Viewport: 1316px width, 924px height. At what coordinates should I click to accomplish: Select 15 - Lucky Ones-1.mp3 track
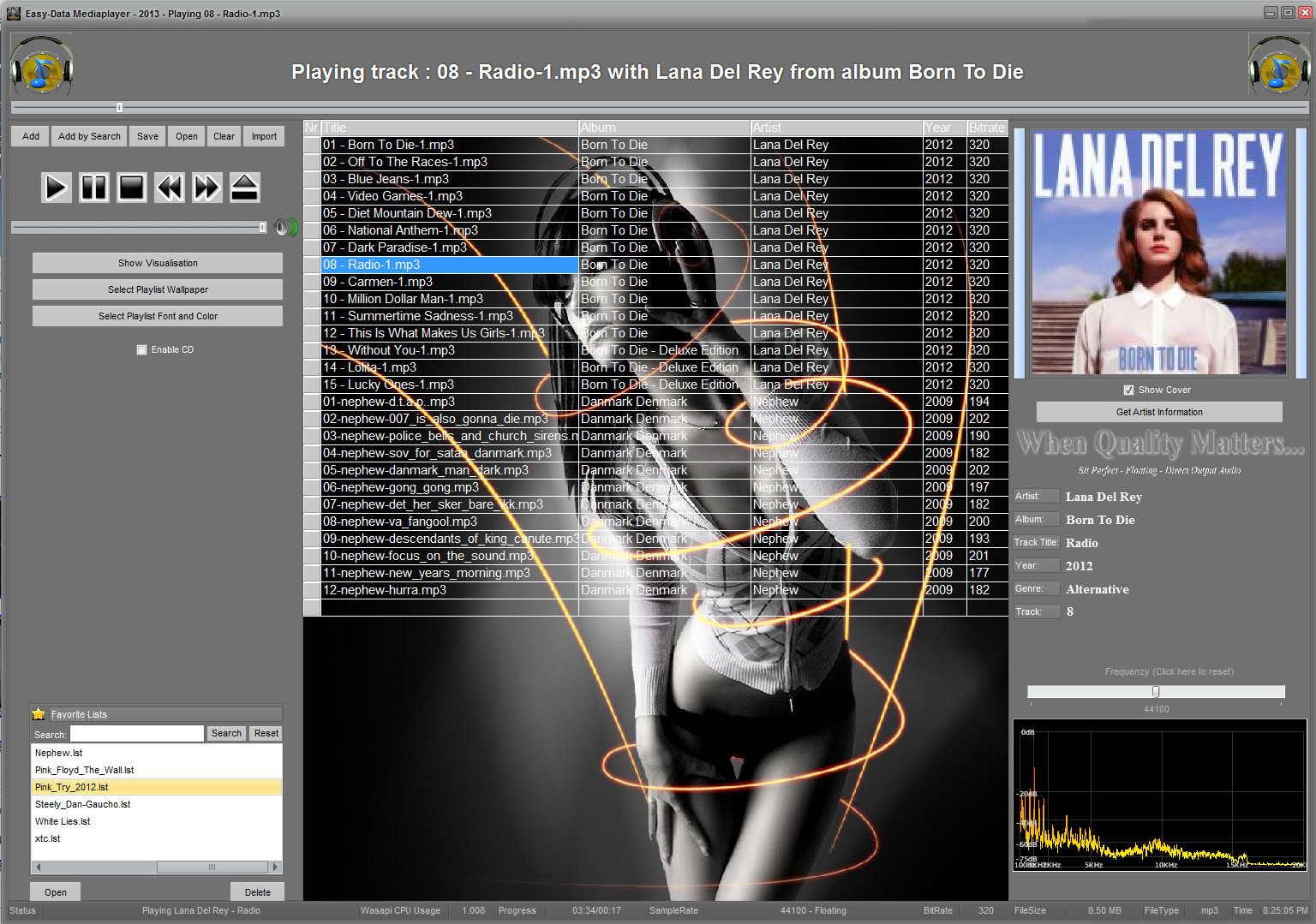(450, 385)
